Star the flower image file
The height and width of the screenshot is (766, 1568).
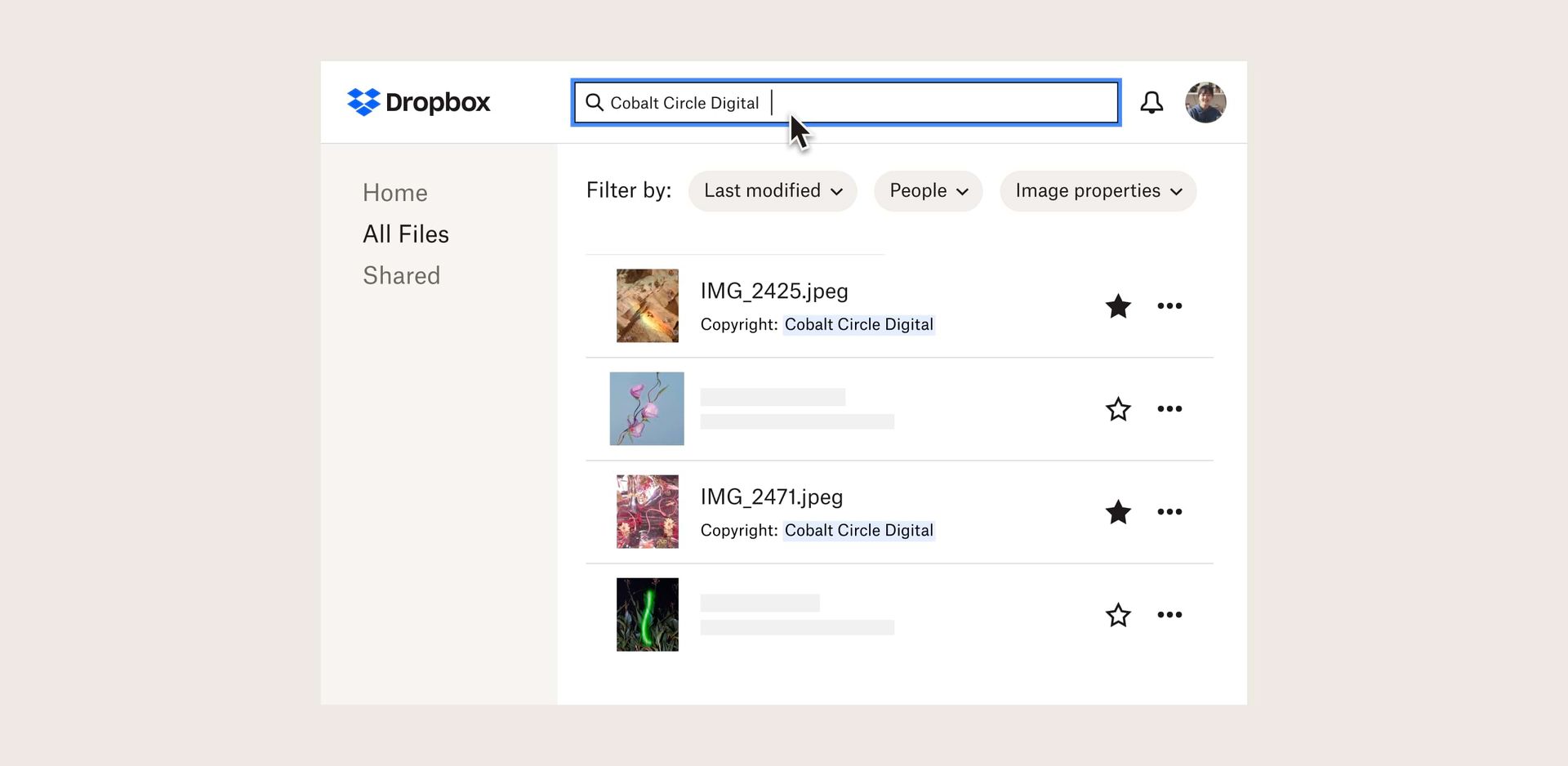[x=1118, y=409]
